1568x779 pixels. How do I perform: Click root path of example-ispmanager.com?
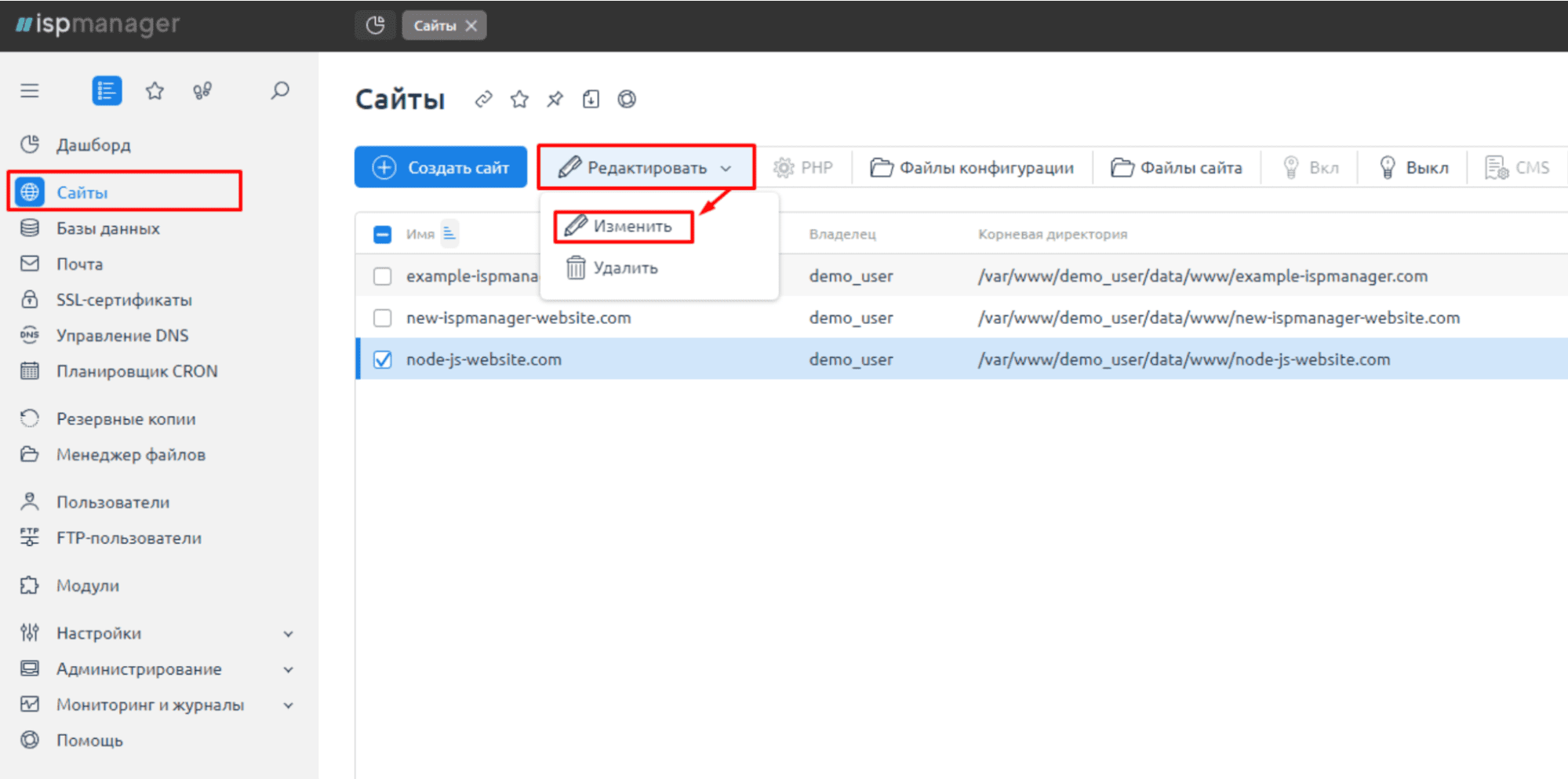(x=1202, y=276)
